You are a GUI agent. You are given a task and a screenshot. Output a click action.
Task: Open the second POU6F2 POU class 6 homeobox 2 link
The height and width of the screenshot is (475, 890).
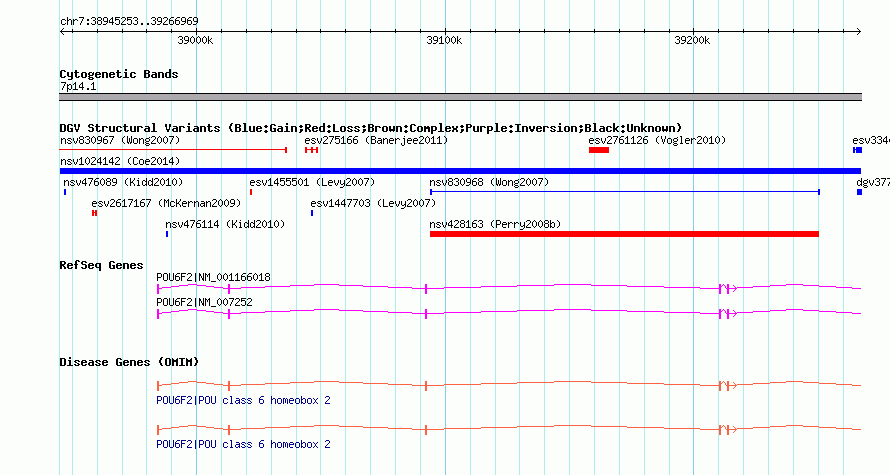tap(244, 444)
